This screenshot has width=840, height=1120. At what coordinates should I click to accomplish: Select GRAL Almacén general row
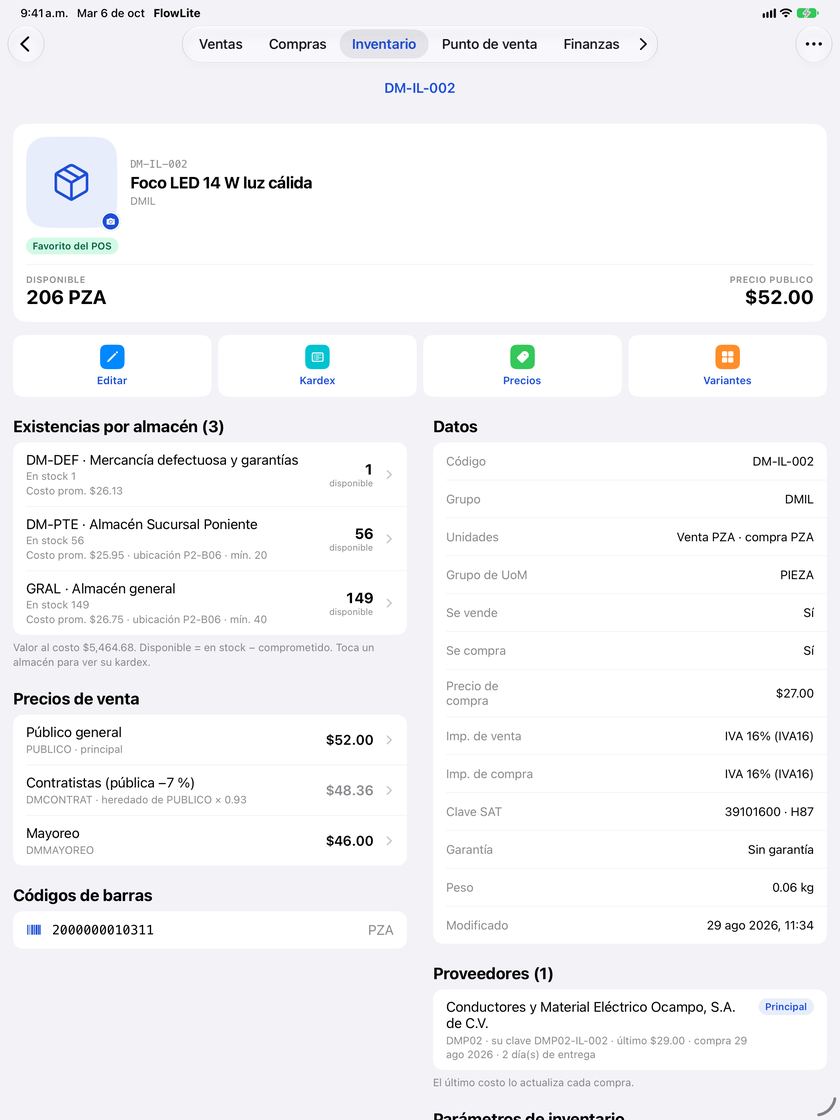pos(210,603)
